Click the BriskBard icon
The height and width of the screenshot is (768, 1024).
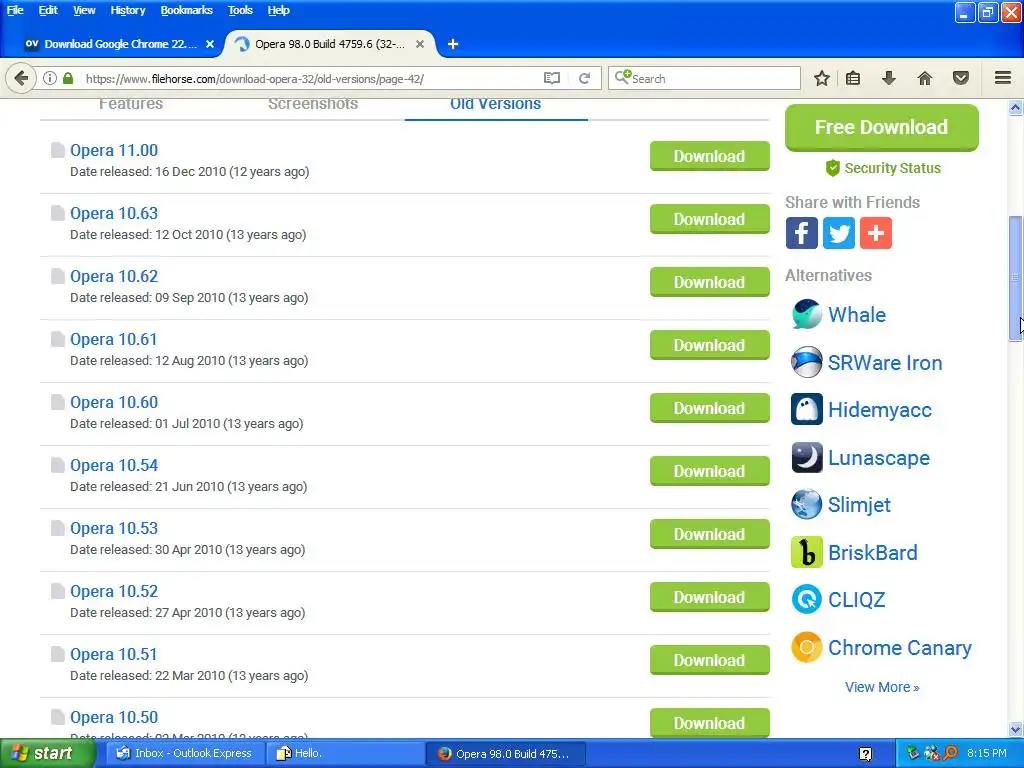click(807, 552)
